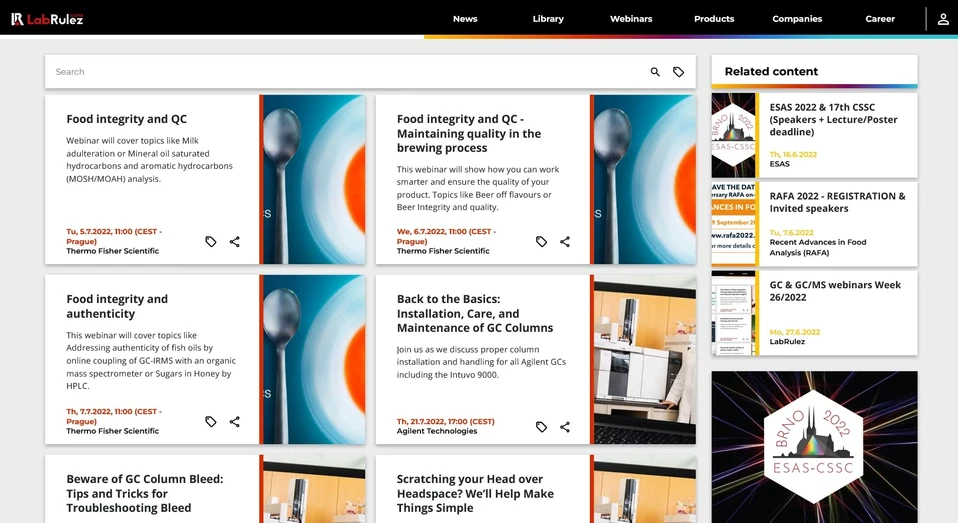Click spoon image on brewing process card
This screenshot has width=958, height=523.
coord(645,179)
